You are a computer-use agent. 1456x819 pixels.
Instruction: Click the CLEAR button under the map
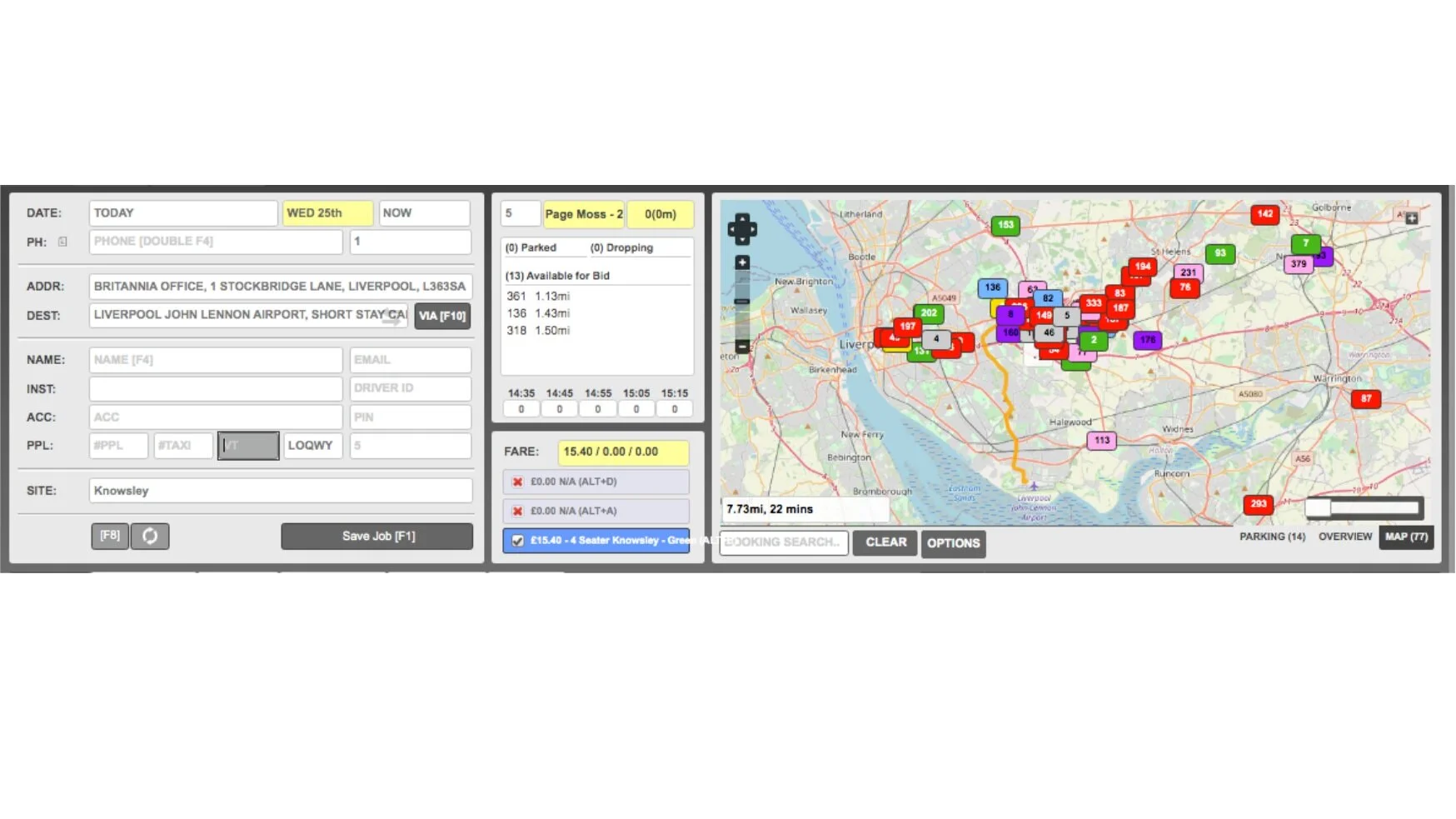point(885,542)
